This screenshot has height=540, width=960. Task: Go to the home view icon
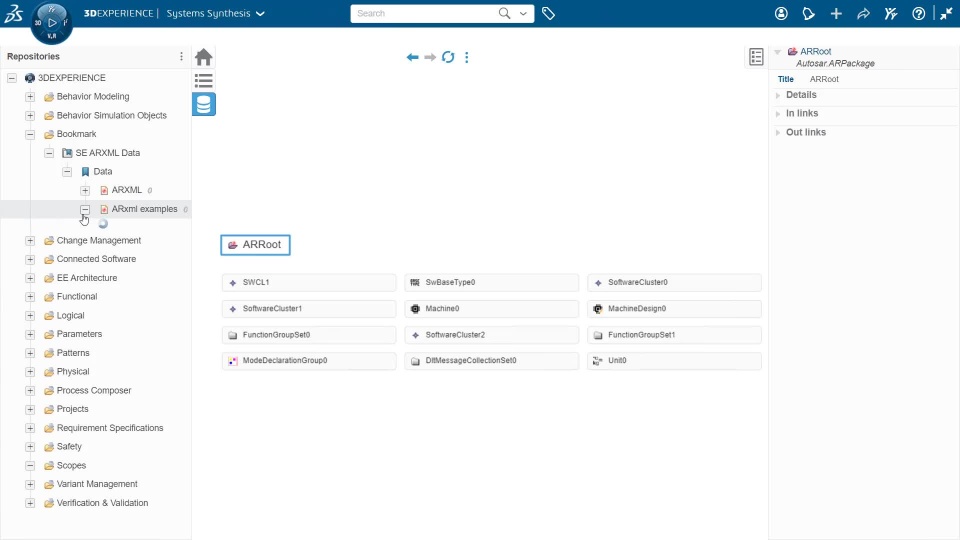(x=204, y=57)
